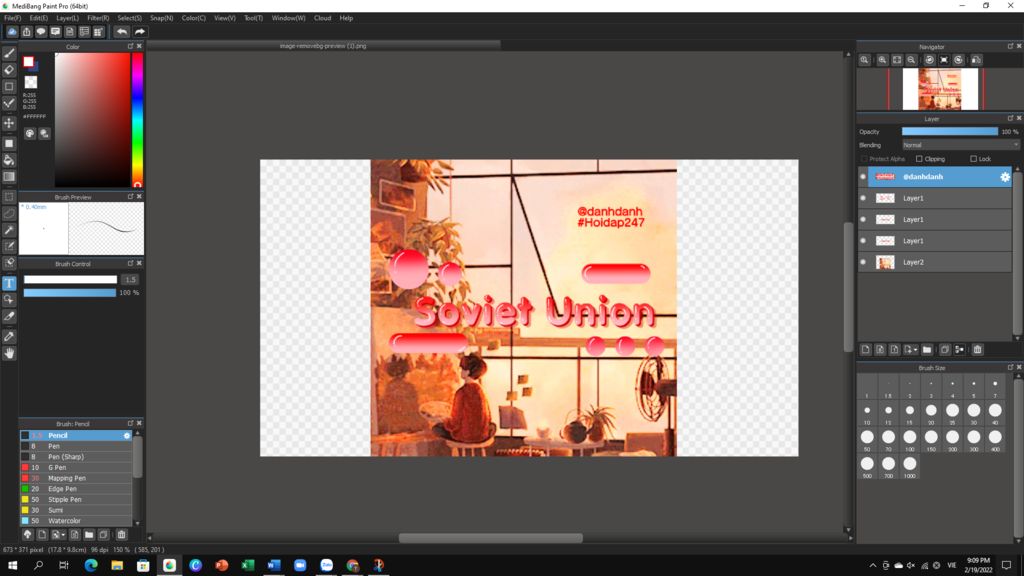Select the Brush tool in left toolbar
The height and width of the screenshot is (576, 1024).
[9, 54]
